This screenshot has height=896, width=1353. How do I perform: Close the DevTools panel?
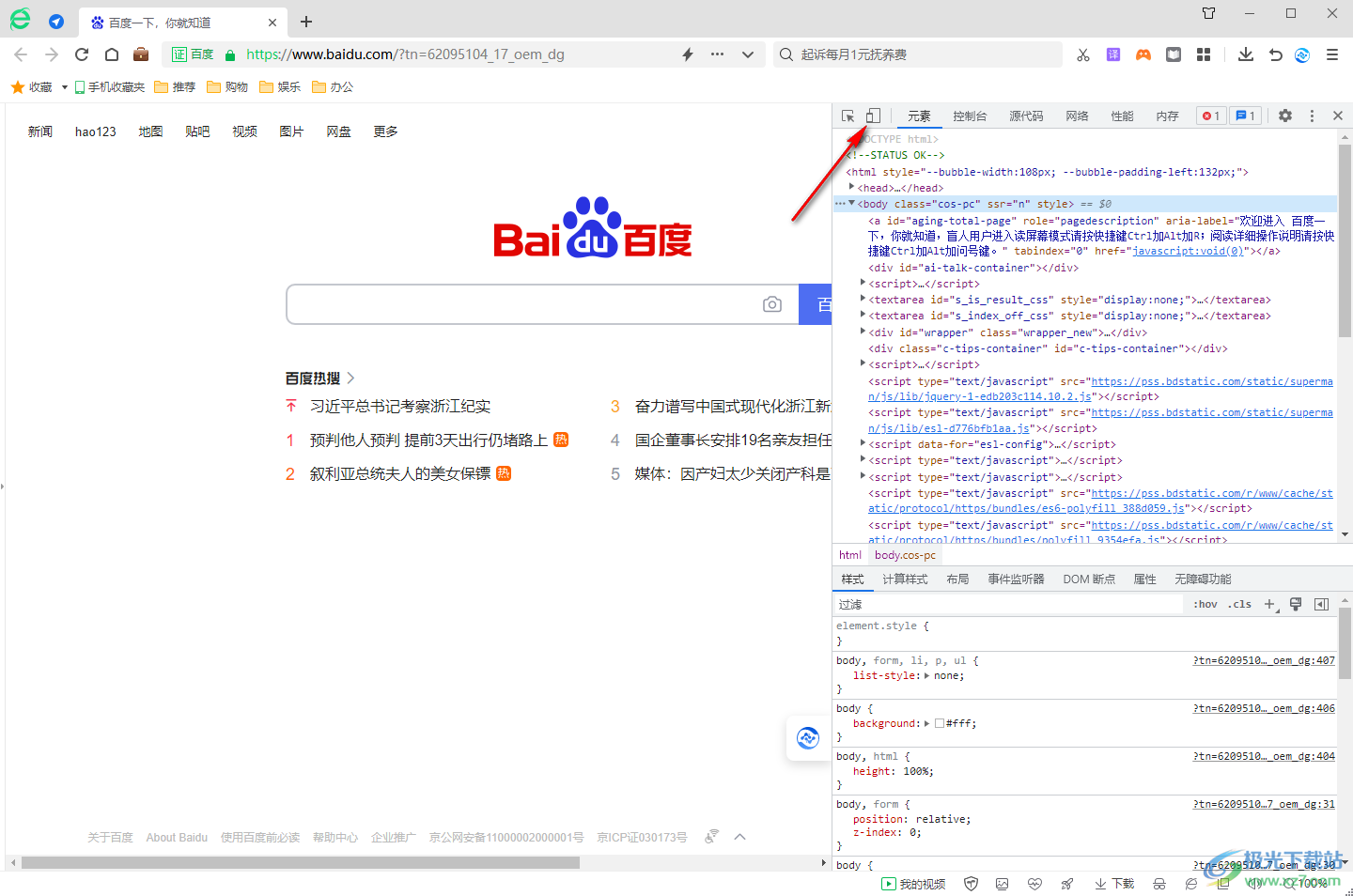click(x=1338, y=116)
